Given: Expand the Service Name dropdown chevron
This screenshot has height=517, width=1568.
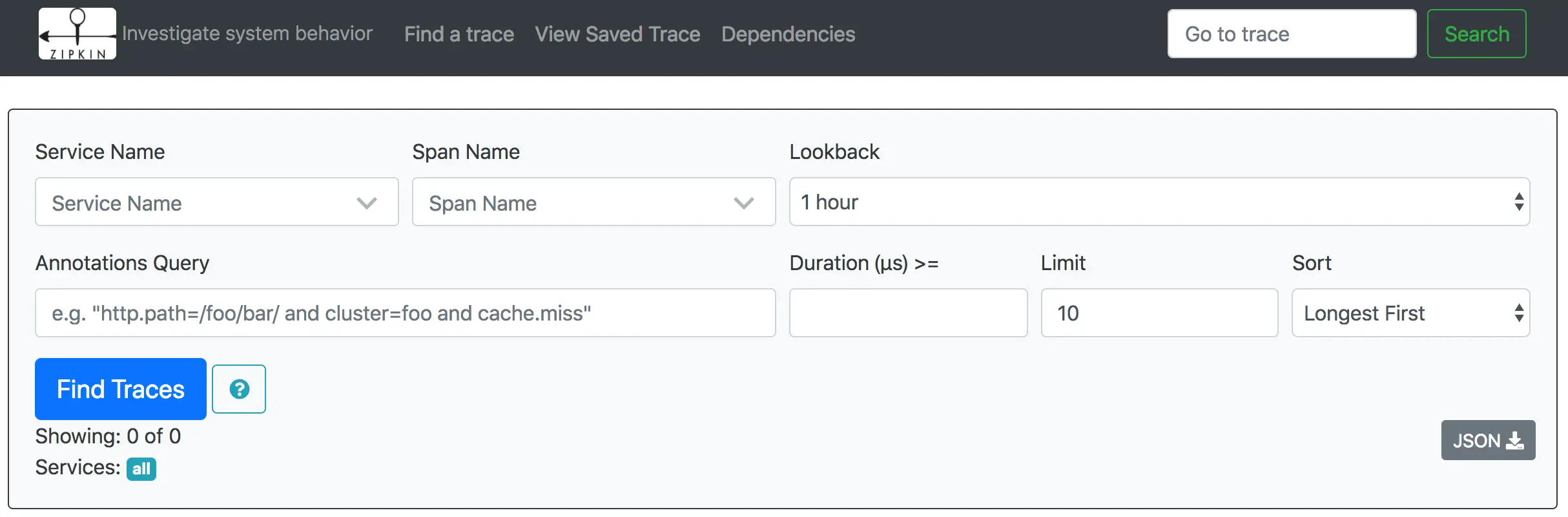Looking at the screenshot, I should pos(367,203).
